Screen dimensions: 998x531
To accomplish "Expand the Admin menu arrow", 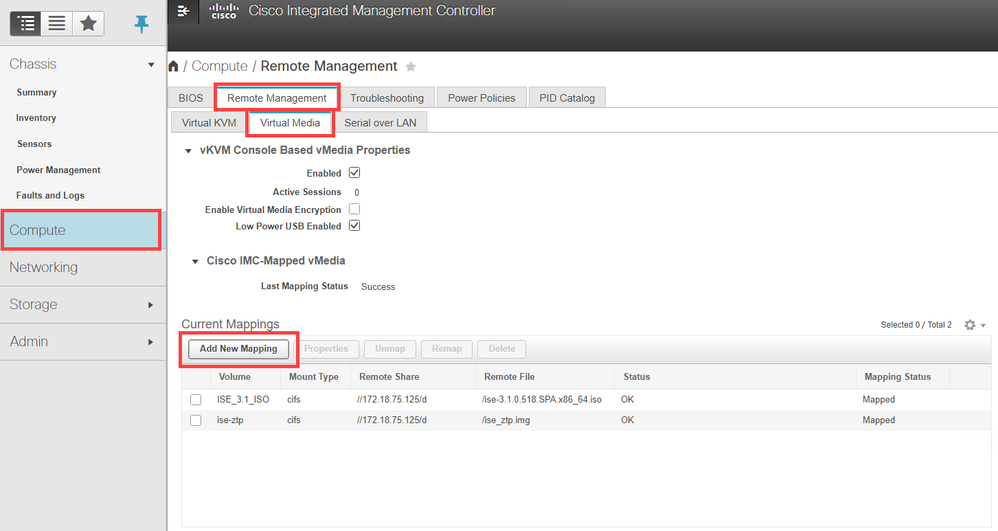I will 150,342.
